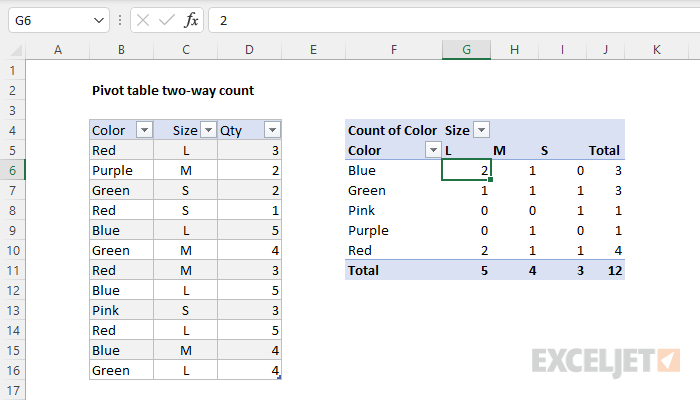Open the pivot table Color filter dropdown
Image resolution: width=700 pixels, height=400 pixels.
[433, 150]
